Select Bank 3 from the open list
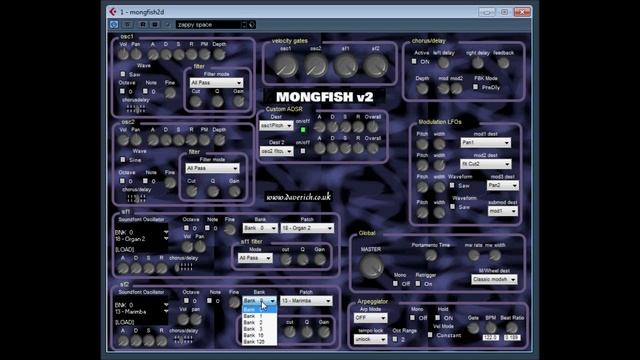Viewport: 640px width, 360px height. point(259,329)
